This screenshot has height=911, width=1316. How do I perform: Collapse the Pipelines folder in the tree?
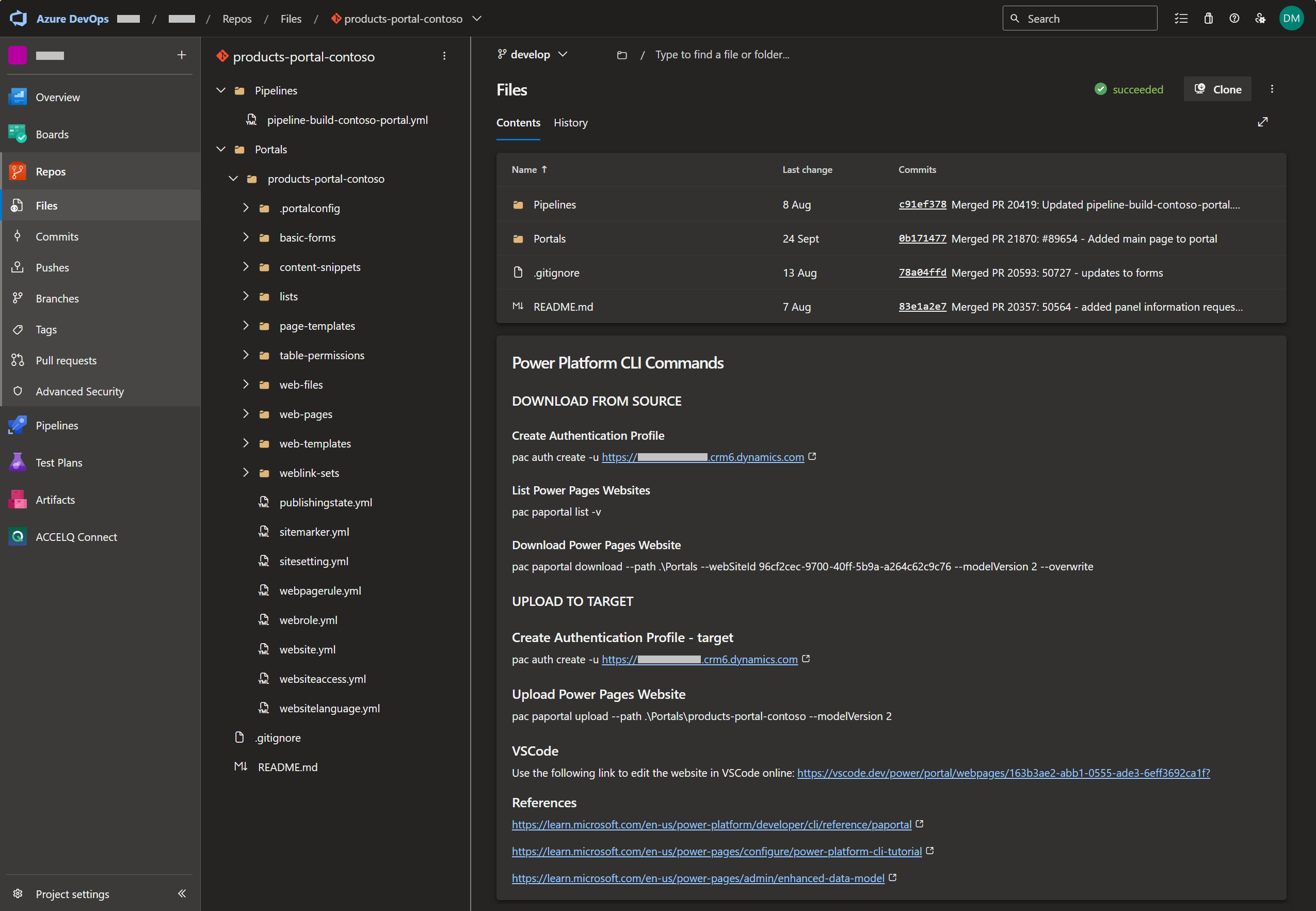pos(221,90)
